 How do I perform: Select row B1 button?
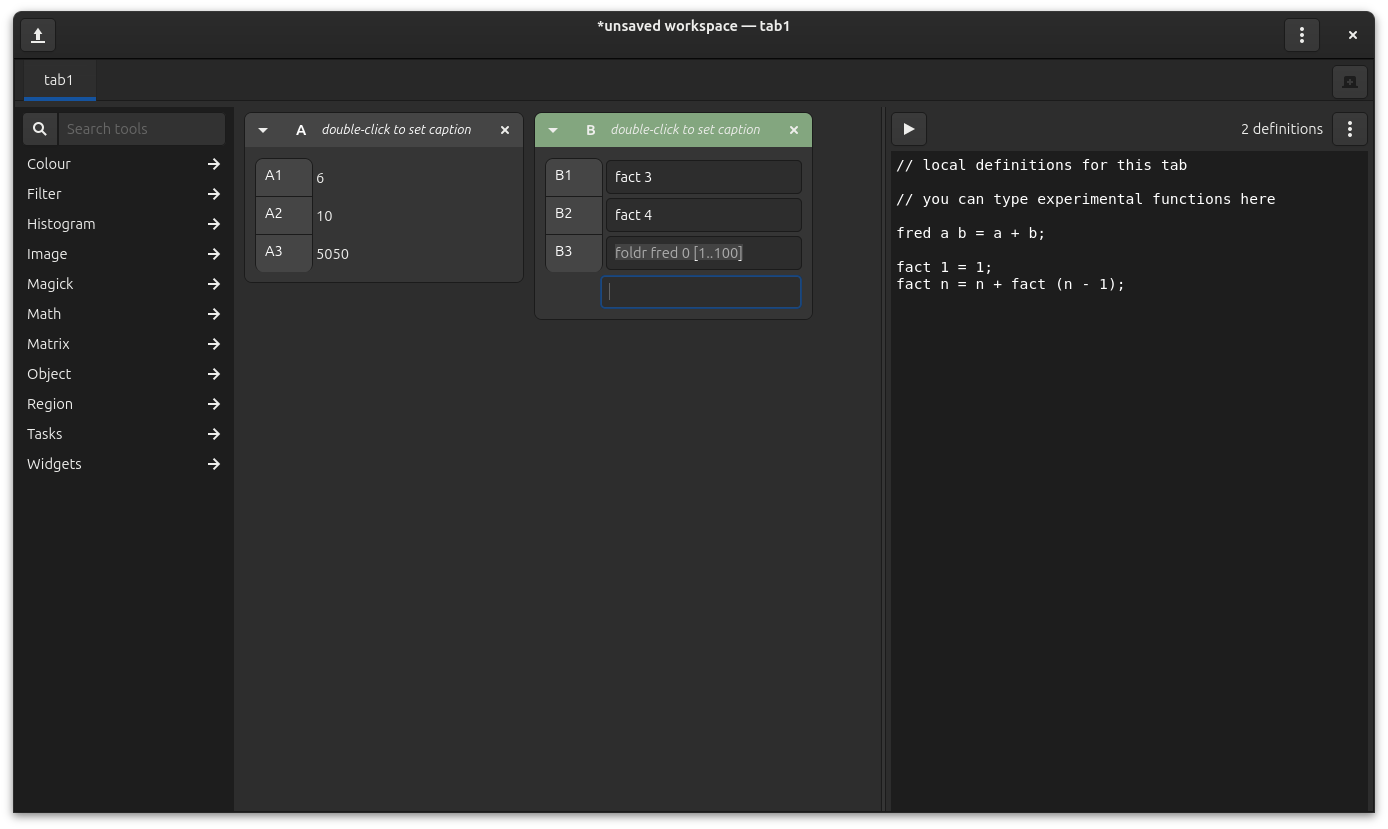(574, 177)
